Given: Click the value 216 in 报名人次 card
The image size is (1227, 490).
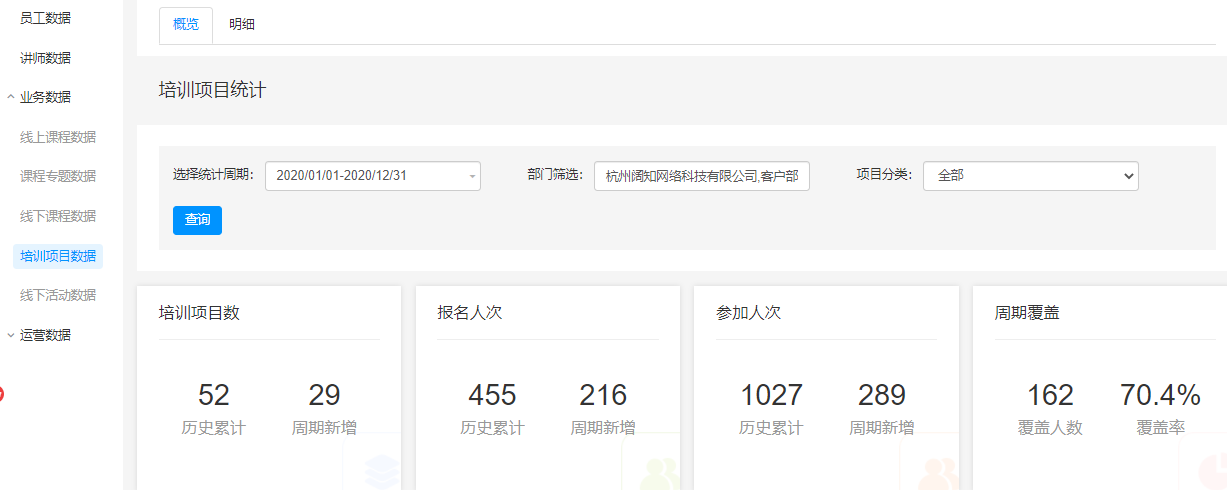Looking at the screenshot, I should (x=603, y=395).
